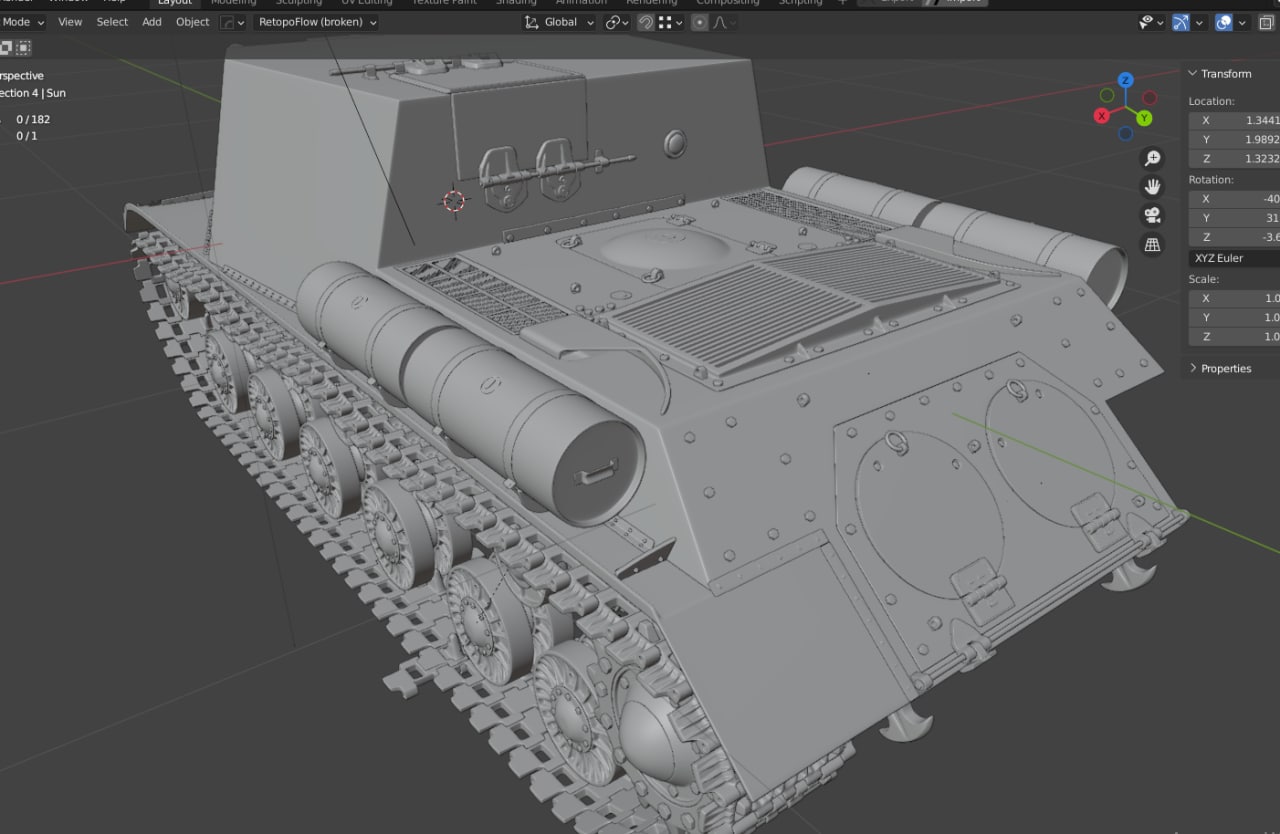Click the Rotation X field
Screen dimensions: 1280x834
tap(1234, 198)
